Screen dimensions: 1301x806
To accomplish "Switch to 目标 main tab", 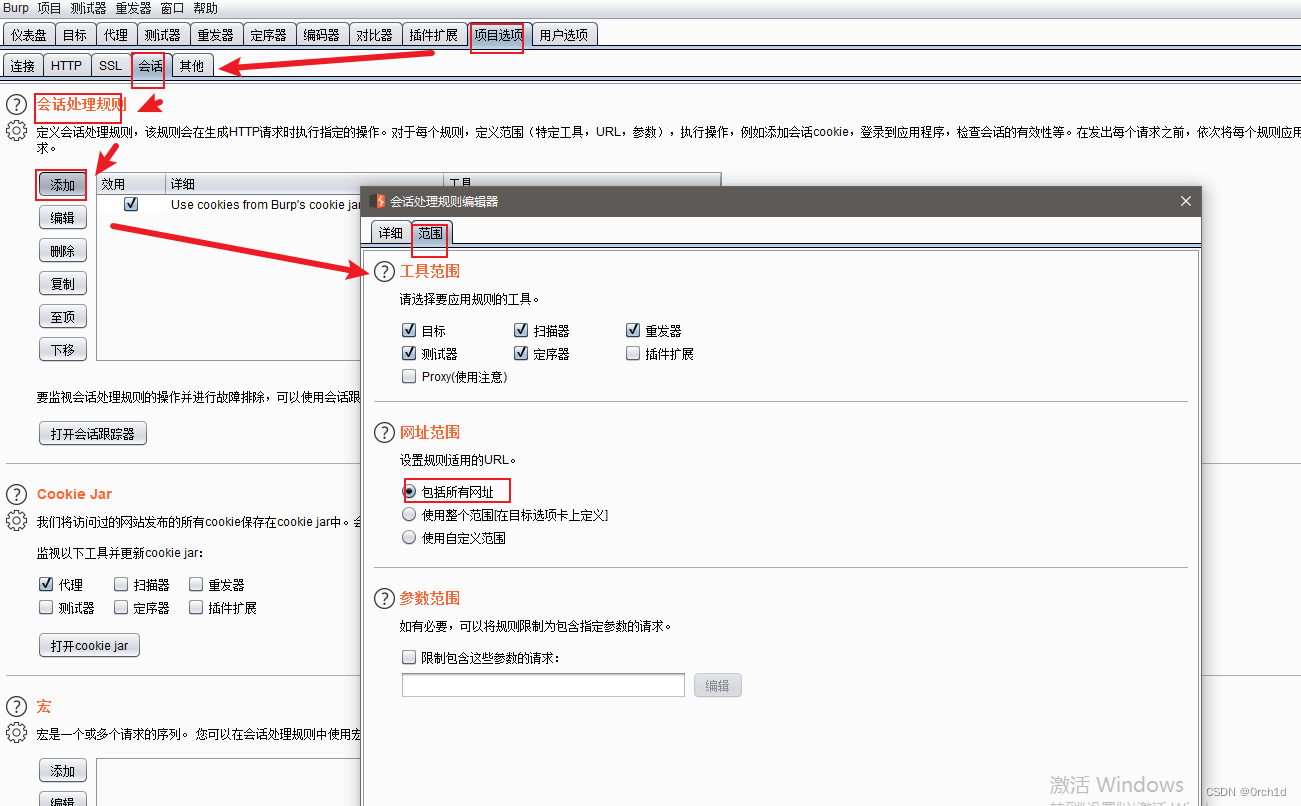I will 75,35.
